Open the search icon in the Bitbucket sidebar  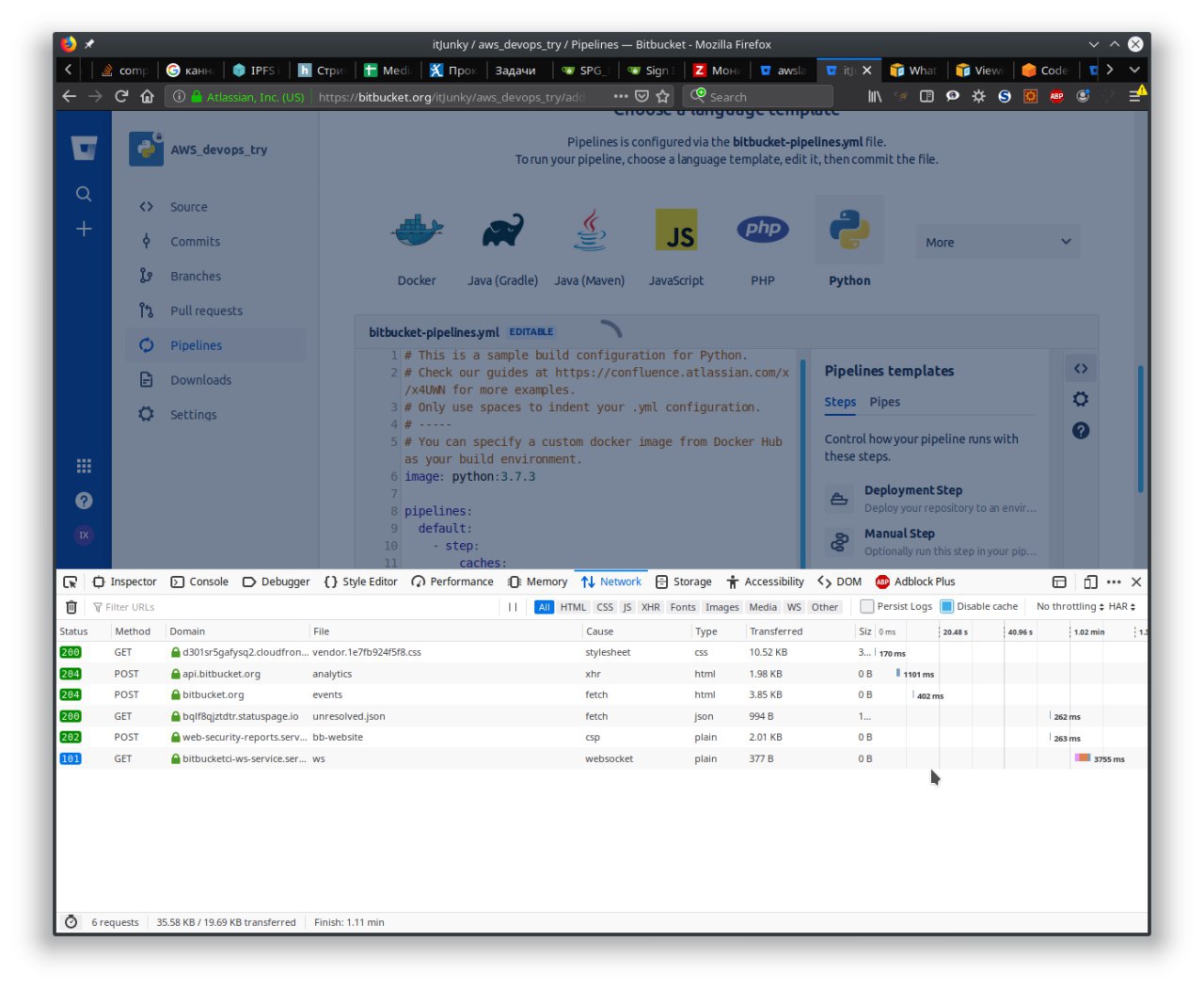pyautogui.click(x=84, y=194)
